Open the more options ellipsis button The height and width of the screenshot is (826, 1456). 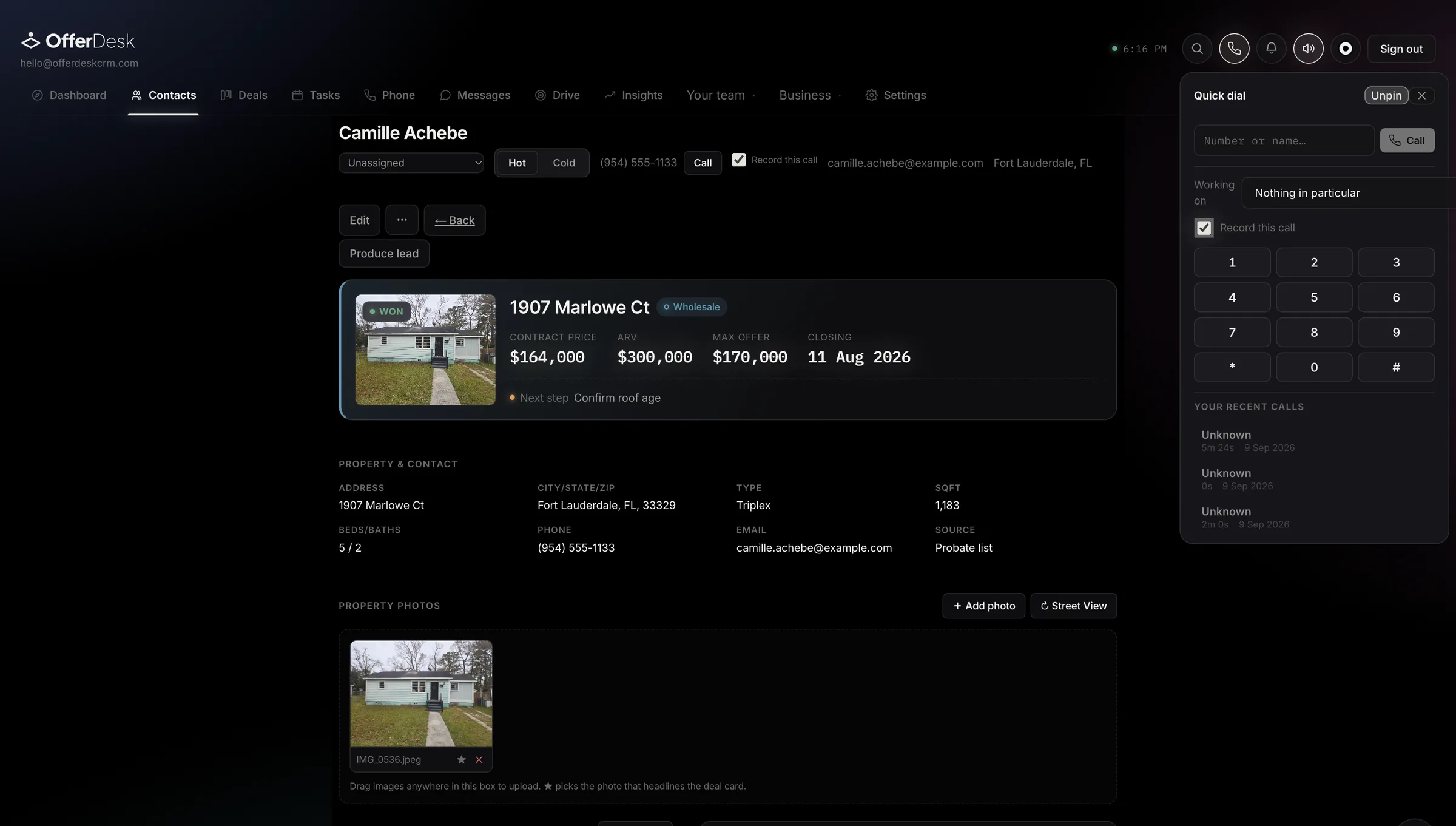[402, 220]
